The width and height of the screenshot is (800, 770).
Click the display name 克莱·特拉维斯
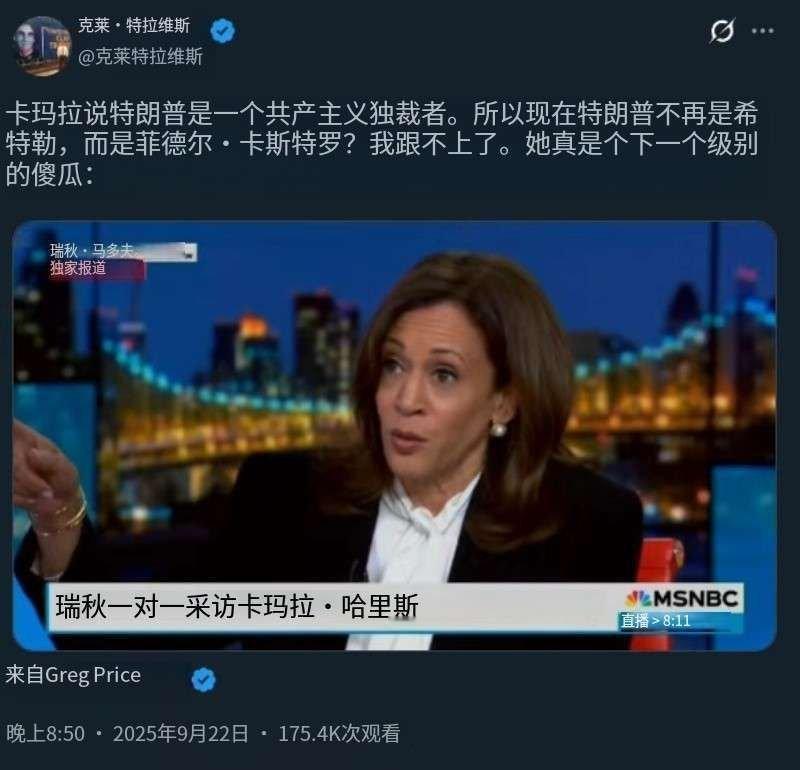[134, 25]
